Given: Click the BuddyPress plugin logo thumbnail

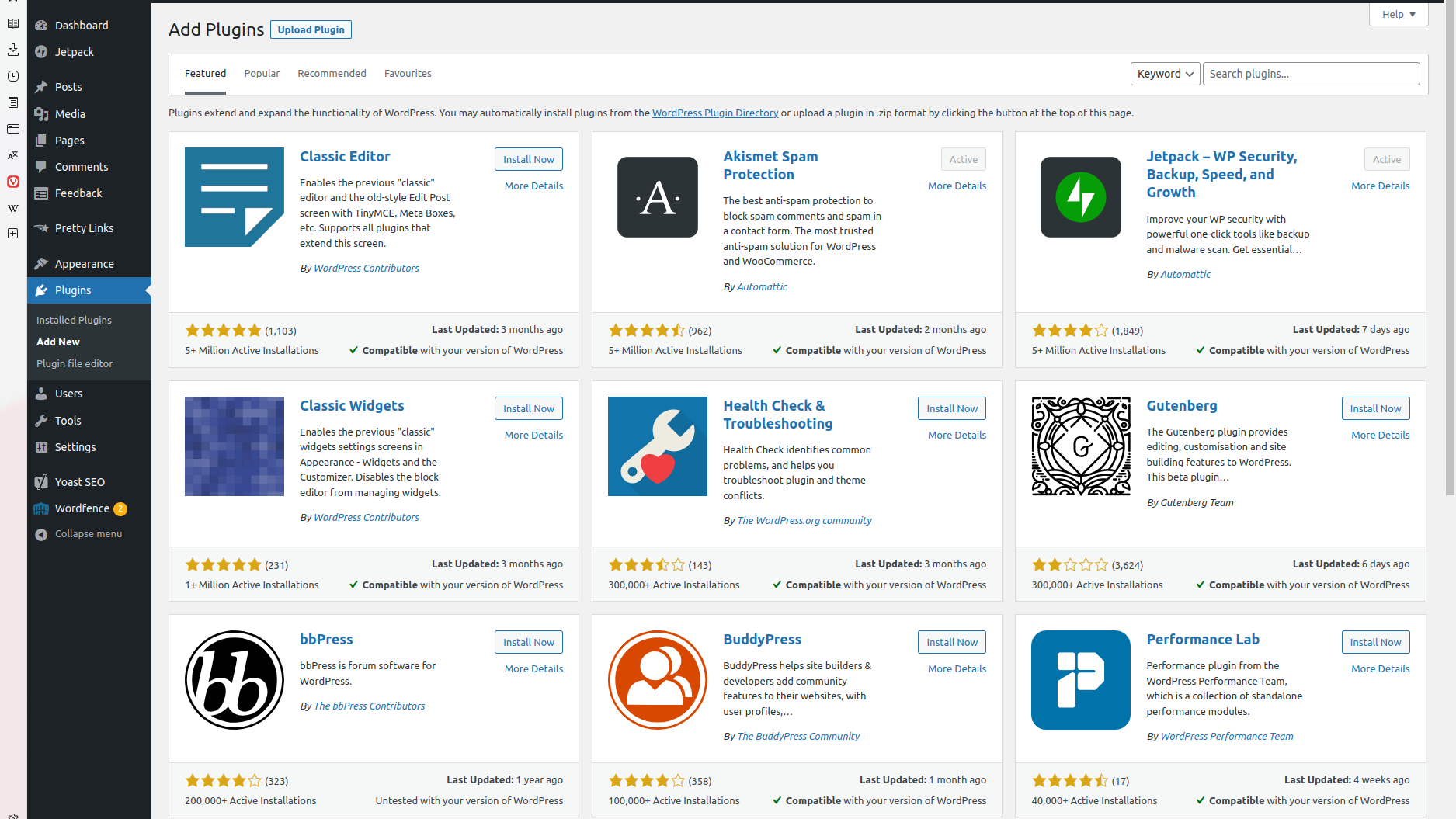Looking at the screenshot, I should pos(658,680).
